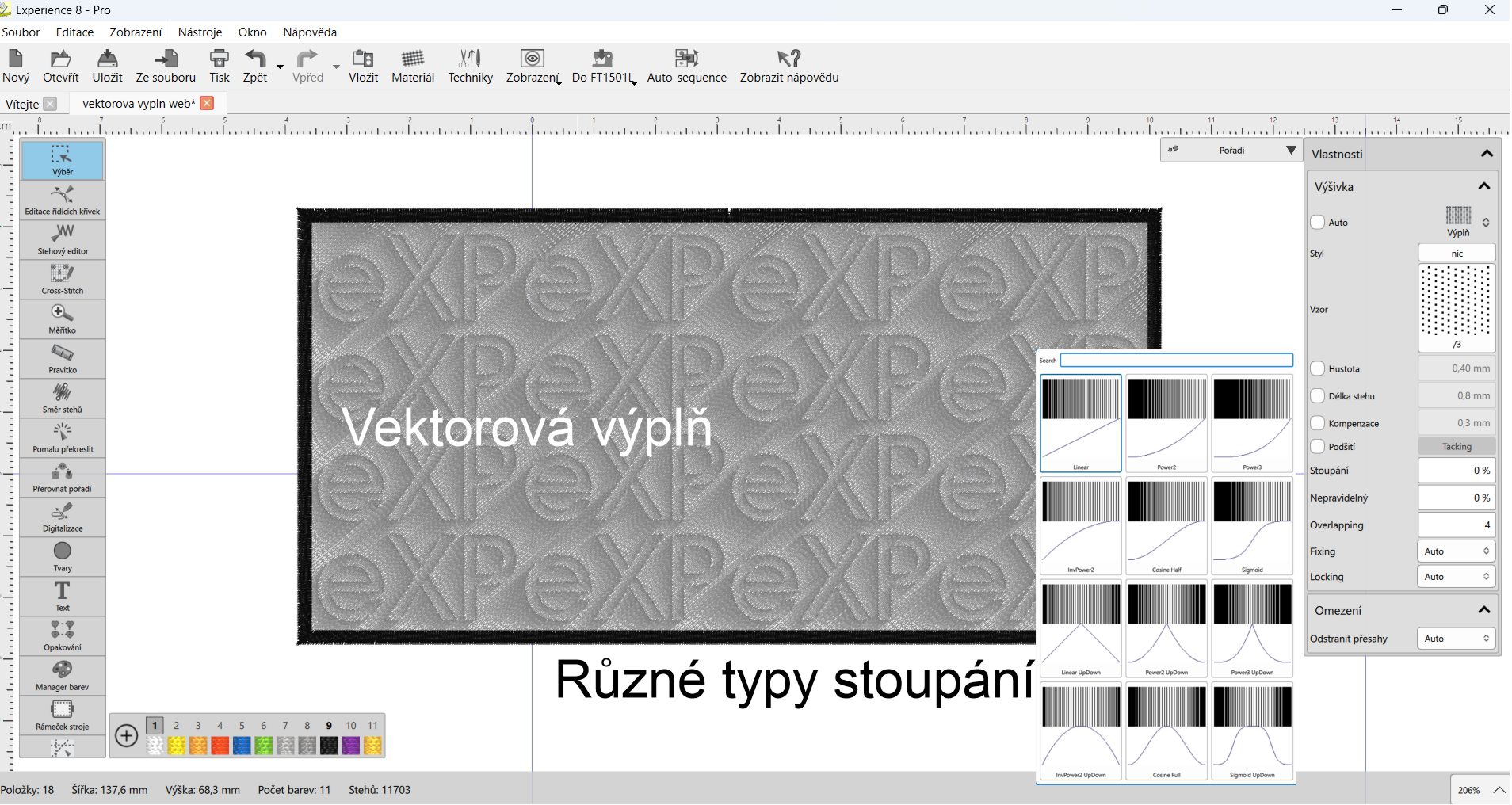Screen dimensions: 1512x805
Task: Select blue color swatch 5
Action: tap(242, 745)
